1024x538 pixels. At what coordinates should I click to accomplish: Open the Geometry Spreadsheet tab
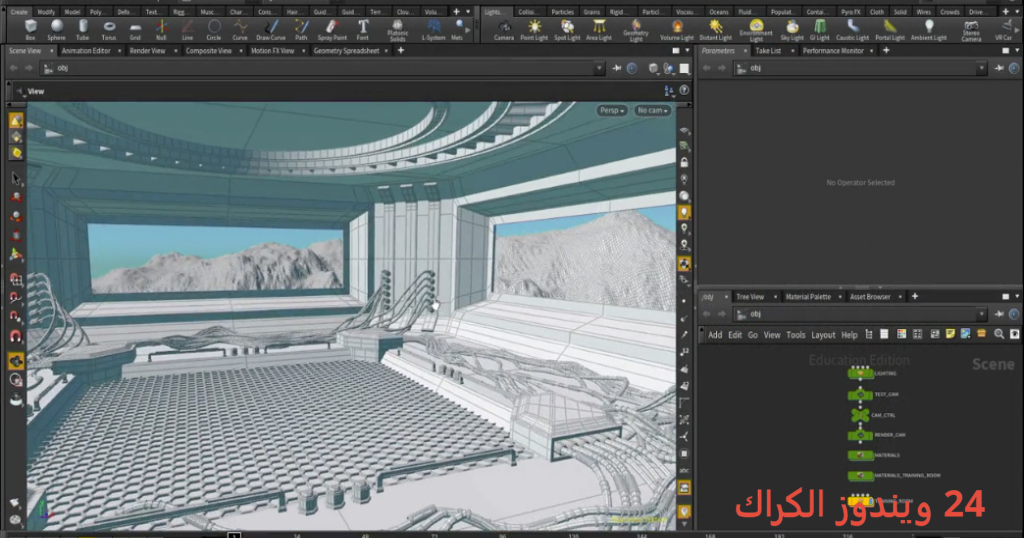pos(347,50)
